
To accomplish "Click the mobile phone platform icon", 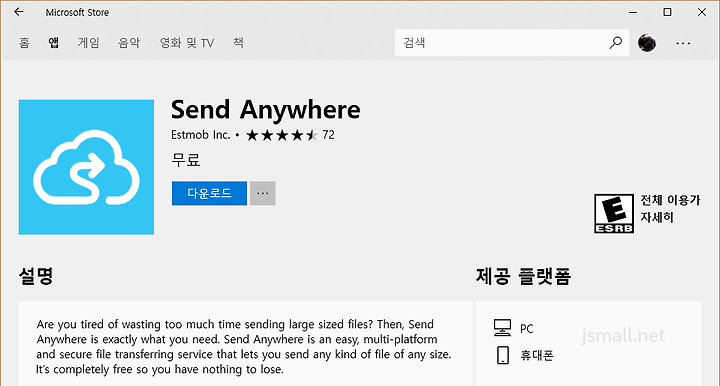I will [503, 355].
